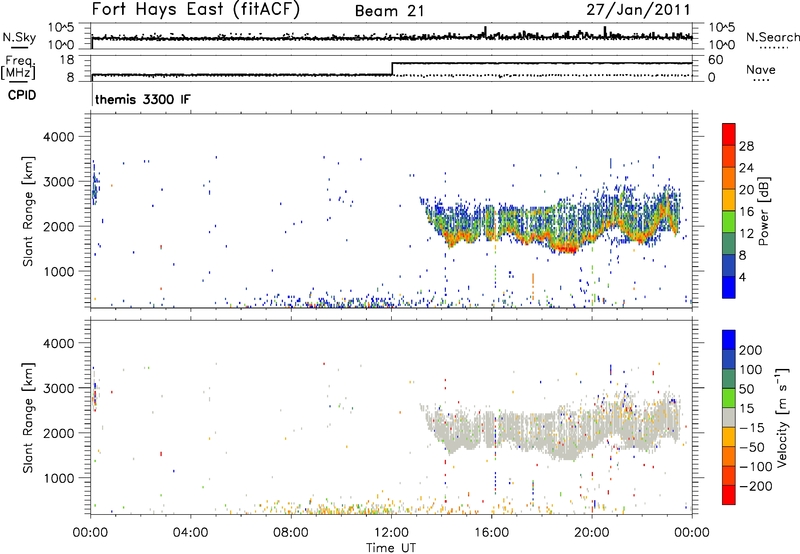Image resolution: width=800 pixels, height=554 pixels.
Task: Click the power panel 'Slant Range [km]' label
Action: coord(28,211)
